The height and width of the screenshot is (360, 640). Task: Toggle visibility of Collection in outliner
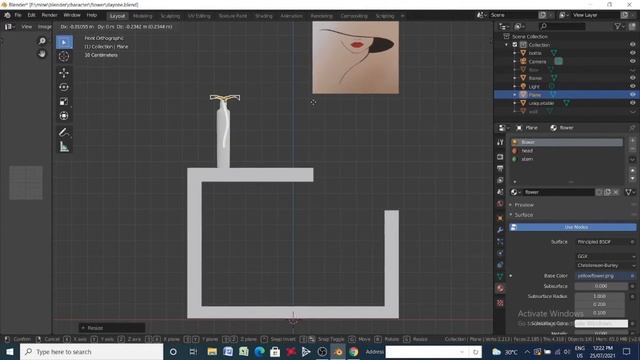tap(632, 45)
